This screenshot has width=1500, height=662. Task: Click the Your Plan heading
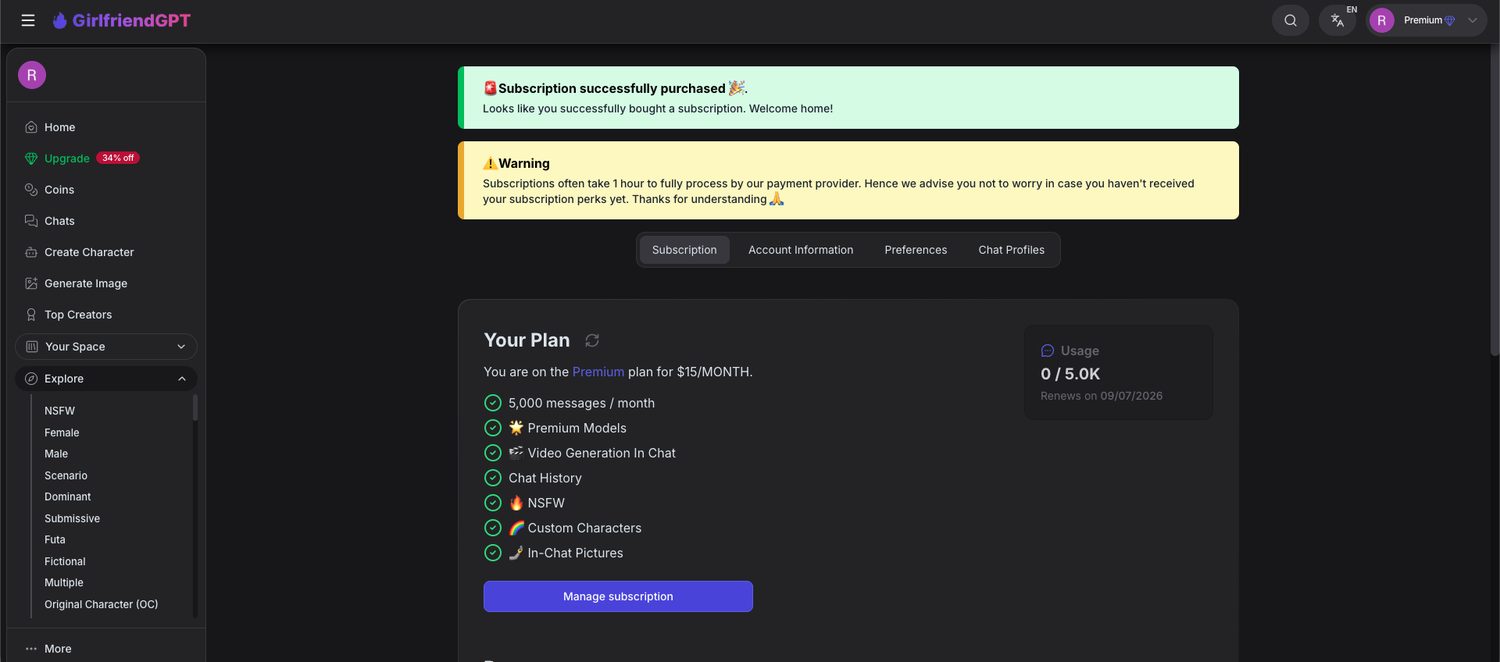point(527,340)
